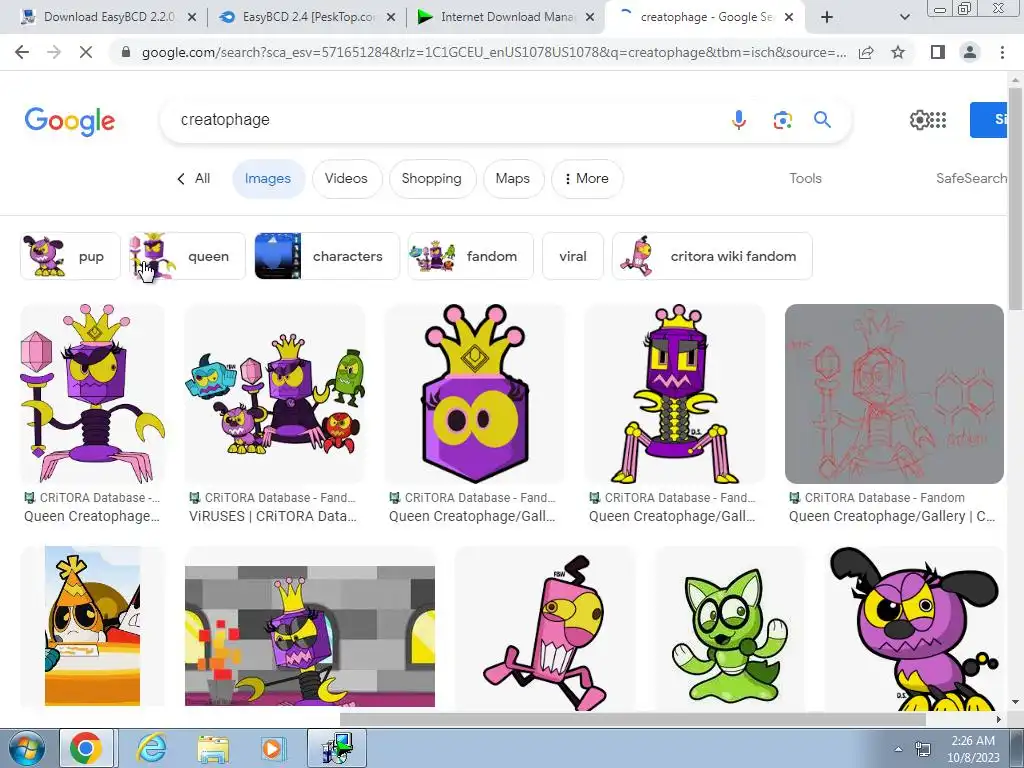
Task: Open the red sketch Queen Creatophage image
Action: pyautogui.click(x=894, y=394)
